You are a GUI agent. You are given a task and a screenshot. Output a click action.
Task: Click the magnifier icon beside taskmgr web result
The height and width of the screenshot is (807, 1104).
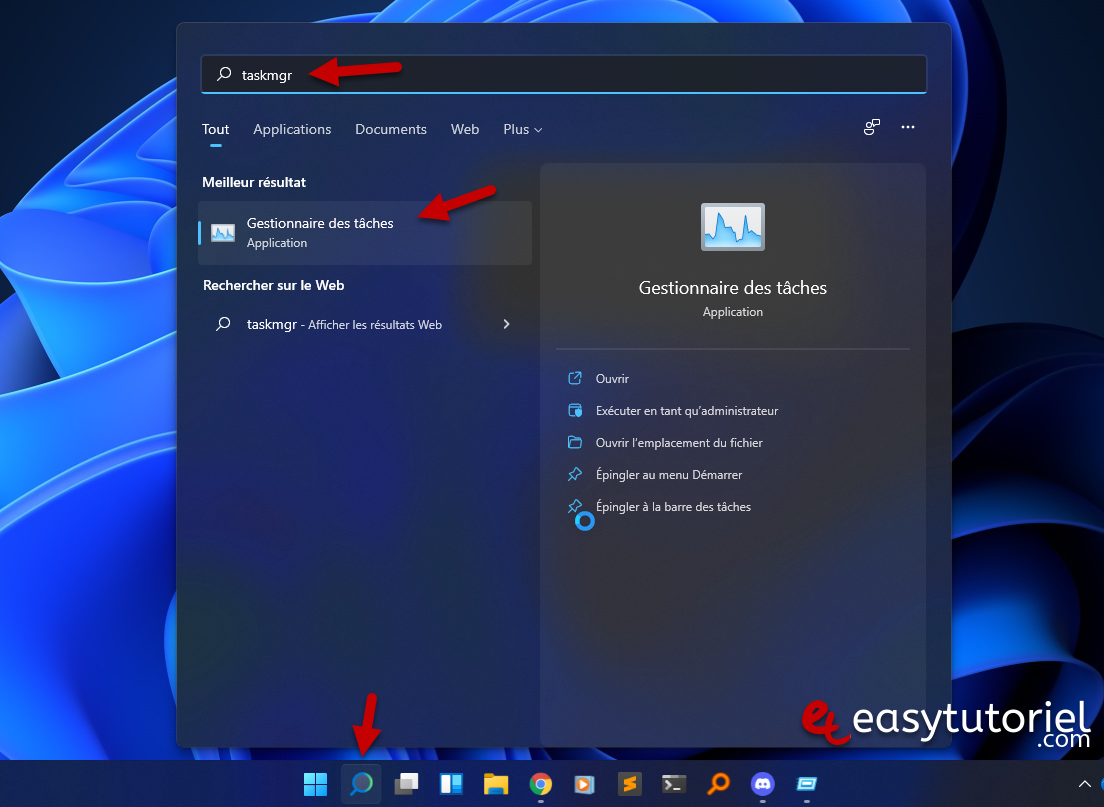[x=223, y=324]
